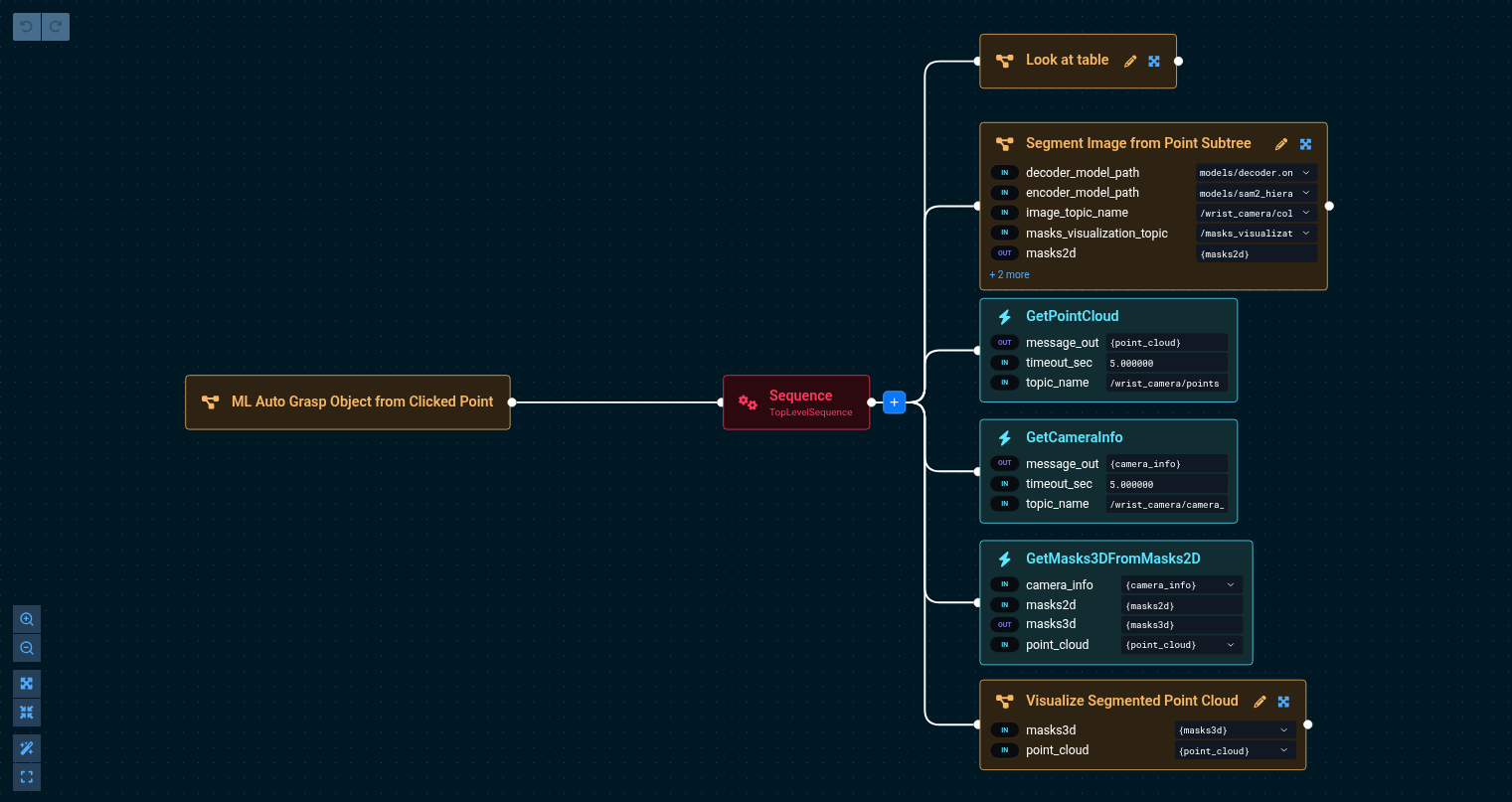The image size is (1512, 802).
Task: Click Visualize Segmented Point Cloud tree icon
Action: tap(1004, 702)
